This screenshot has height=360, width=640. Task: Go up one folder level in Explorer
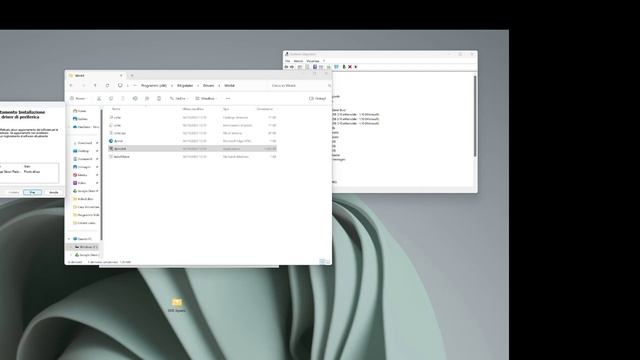pyautogui.click(x=95, y=86)
